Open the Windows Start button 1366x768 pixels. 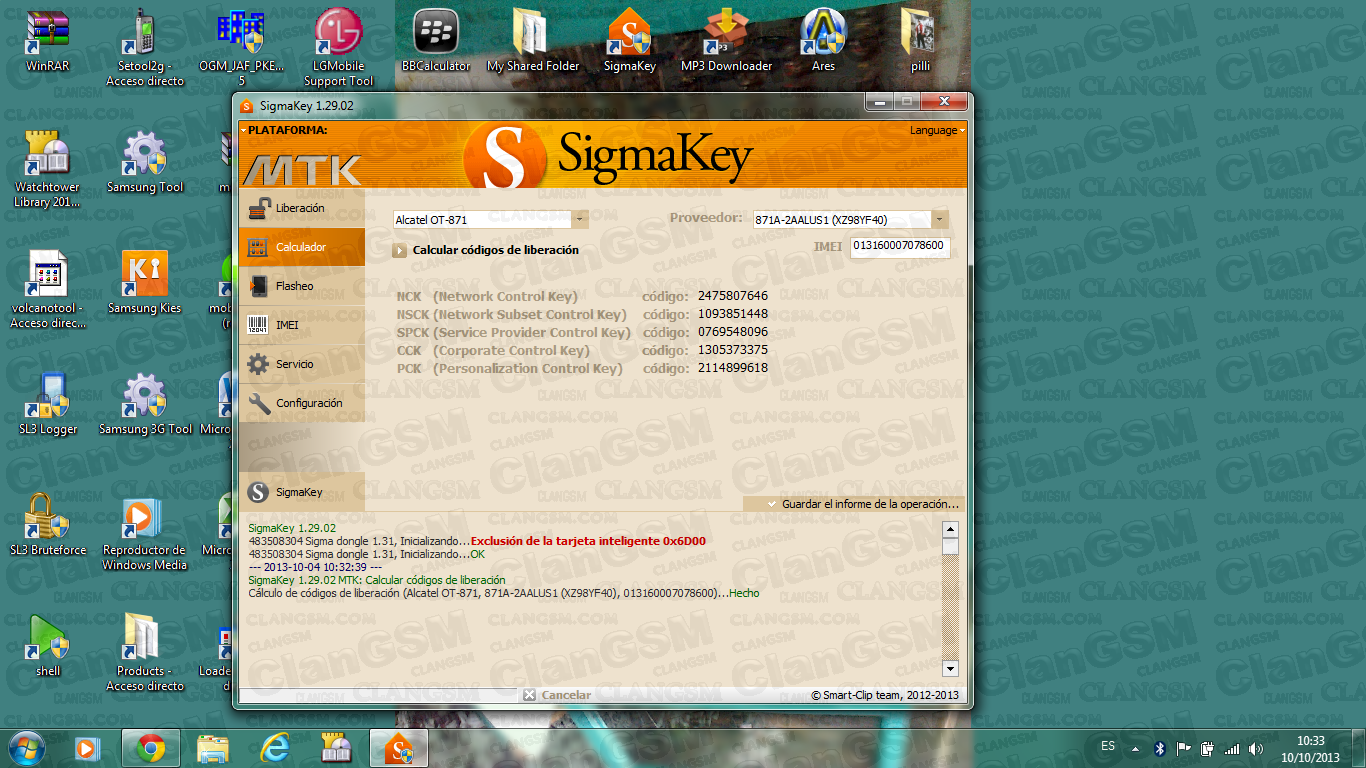point(27,748)
